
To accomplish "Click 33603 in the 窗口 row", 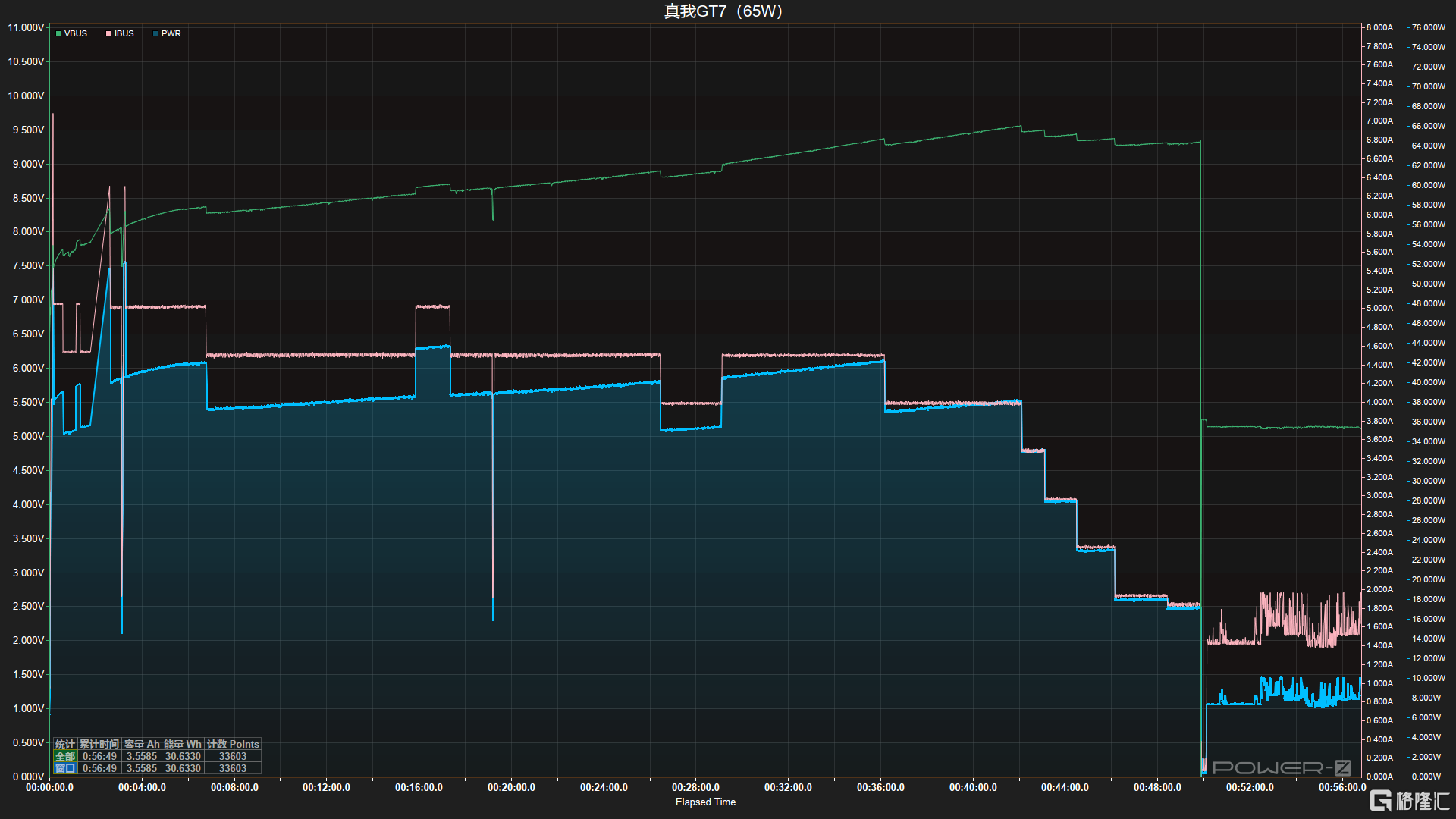I will point(233,769).
